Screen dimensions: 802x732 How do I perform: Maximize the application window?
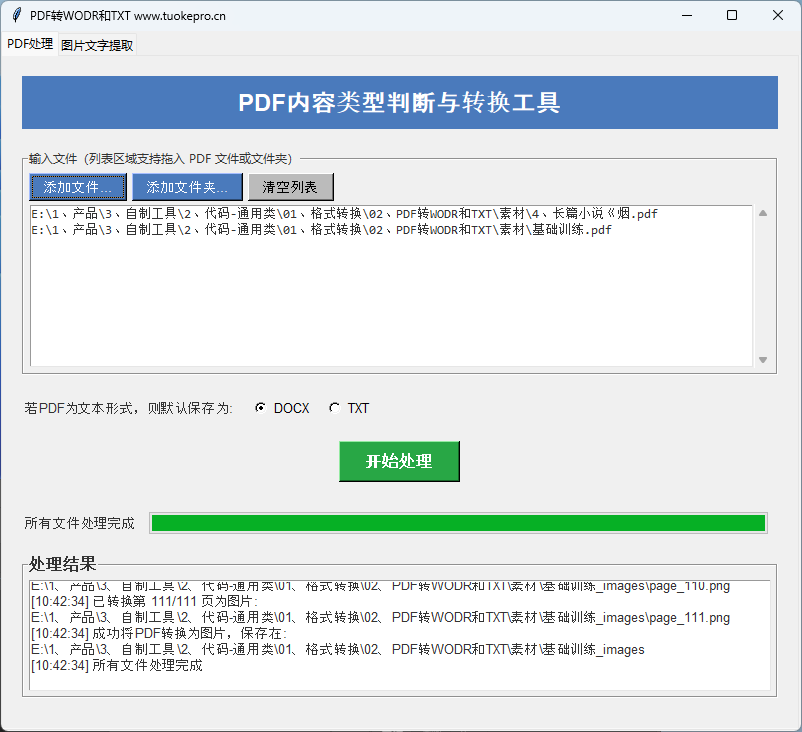733,15
